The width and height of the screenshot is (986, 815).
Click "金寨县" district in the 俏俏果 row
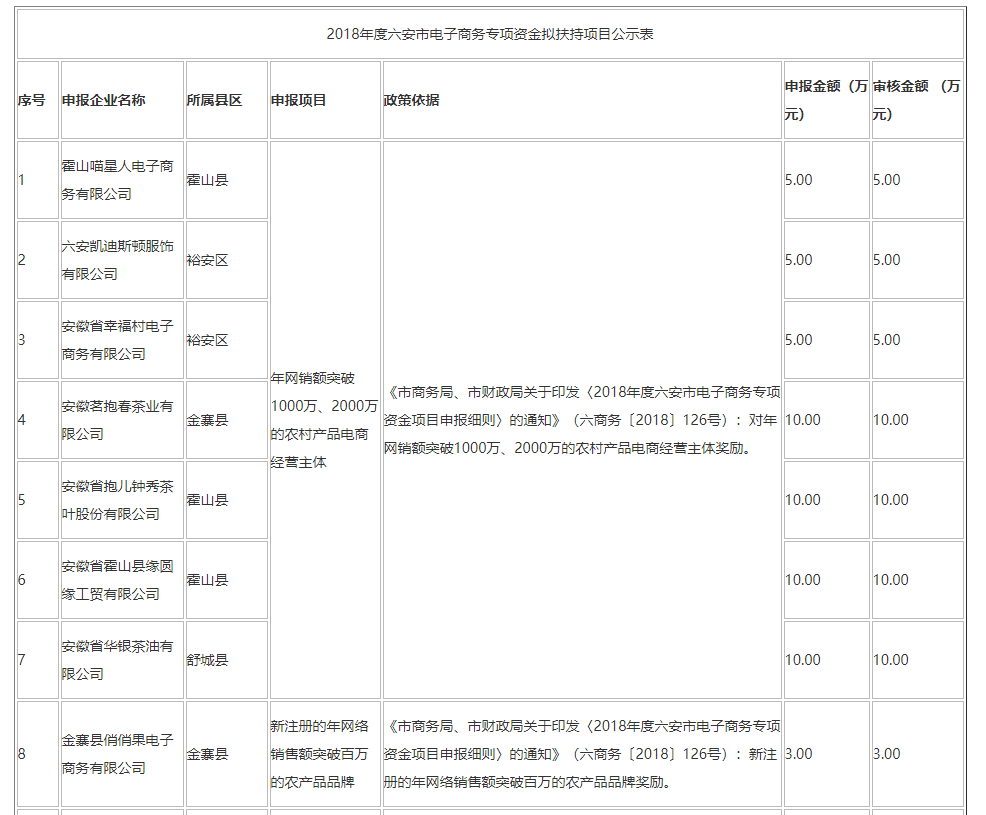coord(208,754)
